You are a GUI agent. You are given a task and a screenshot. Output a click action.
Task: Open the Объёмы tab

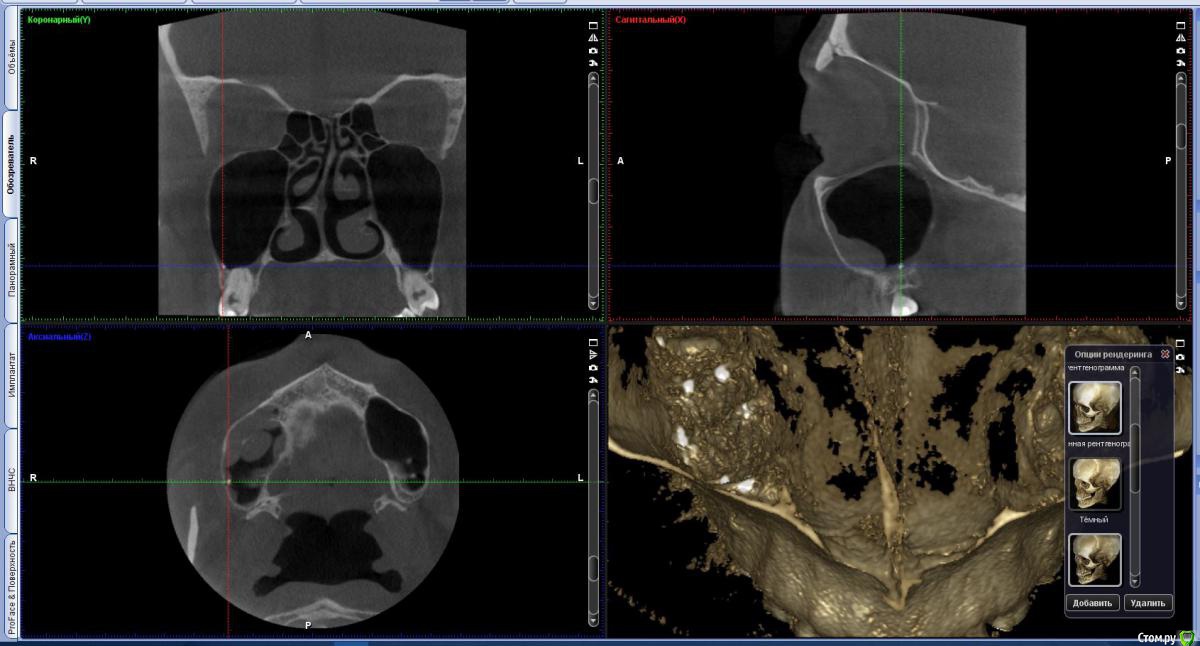click(x=10, y=57)
